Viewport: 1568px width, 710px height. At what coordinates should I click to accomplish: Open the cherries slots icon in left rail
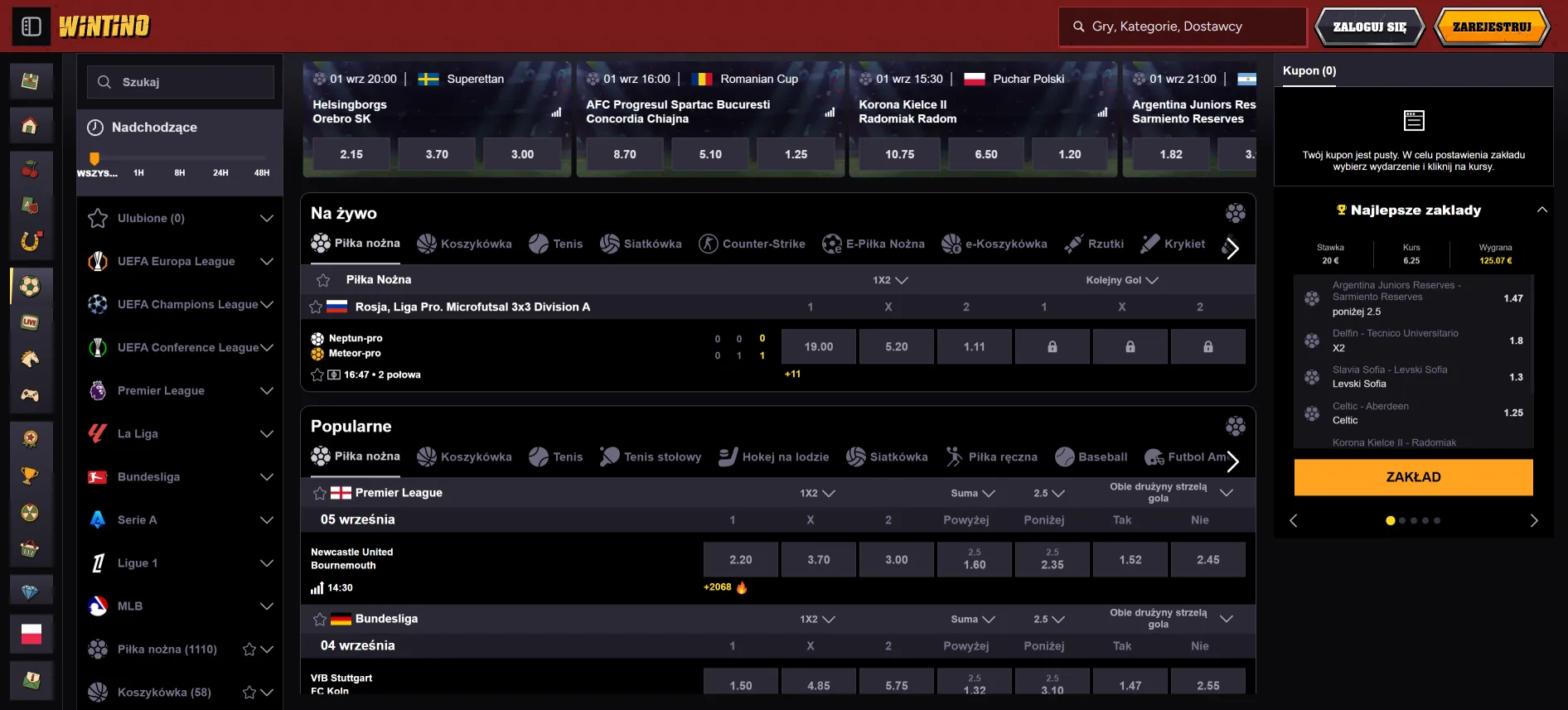tap(31, 170)
